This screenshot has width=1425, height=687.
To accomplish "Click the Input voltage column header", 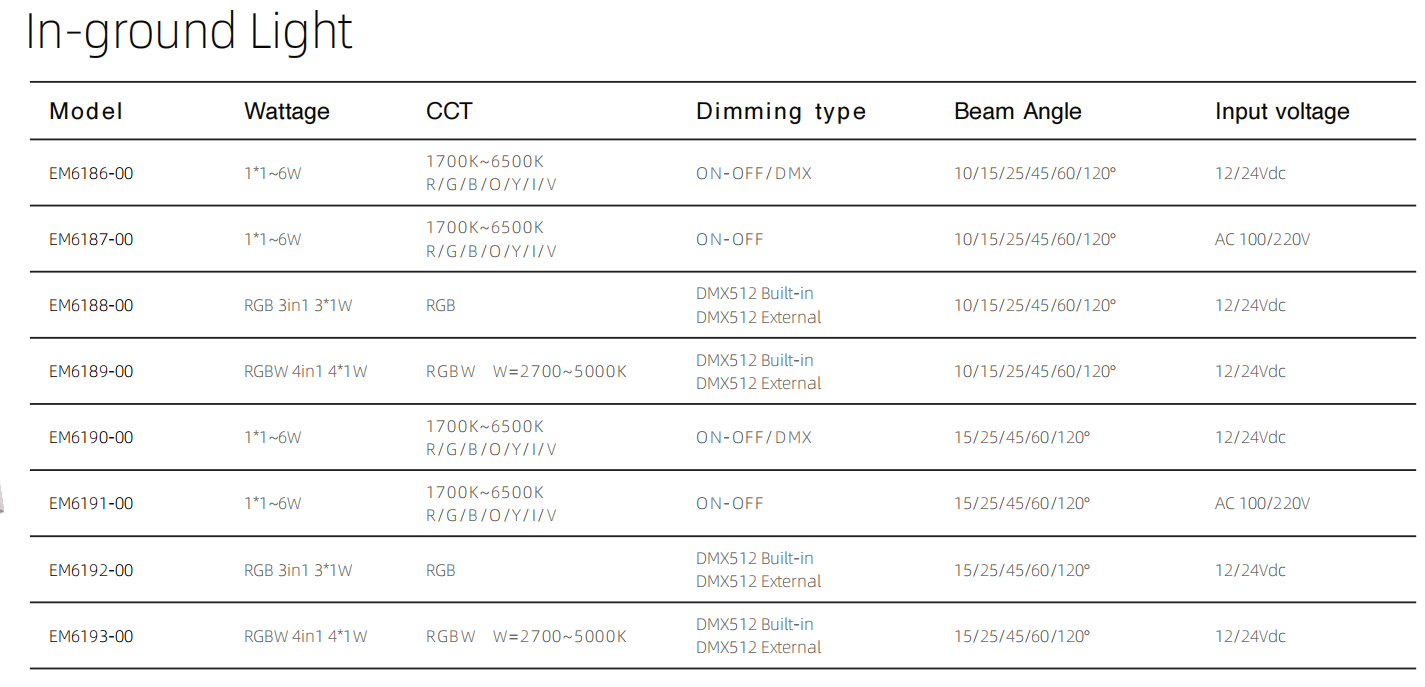I will pyautogui.click(x=1282, y=112).
